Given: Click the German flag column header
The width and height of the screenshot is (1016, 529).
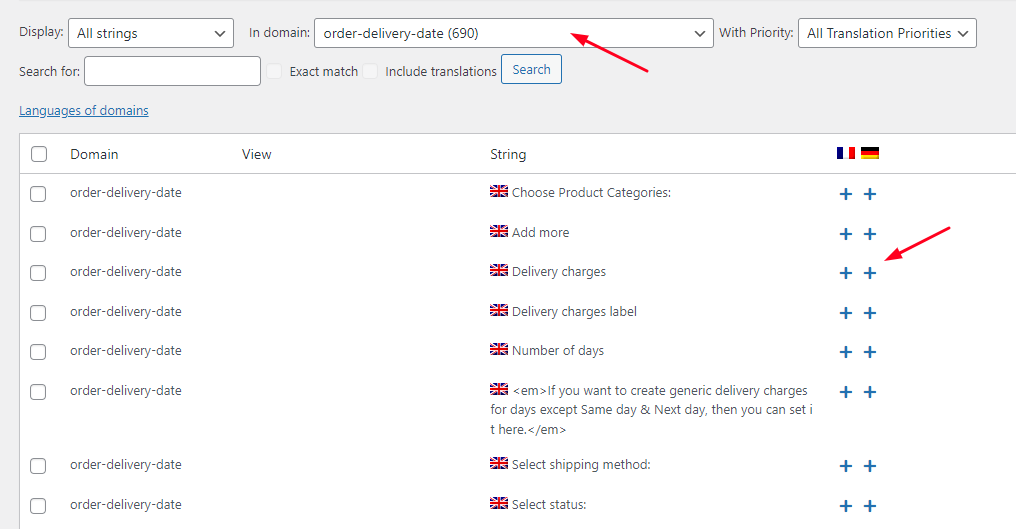Looking at the screenshot, I should (870, 153).
